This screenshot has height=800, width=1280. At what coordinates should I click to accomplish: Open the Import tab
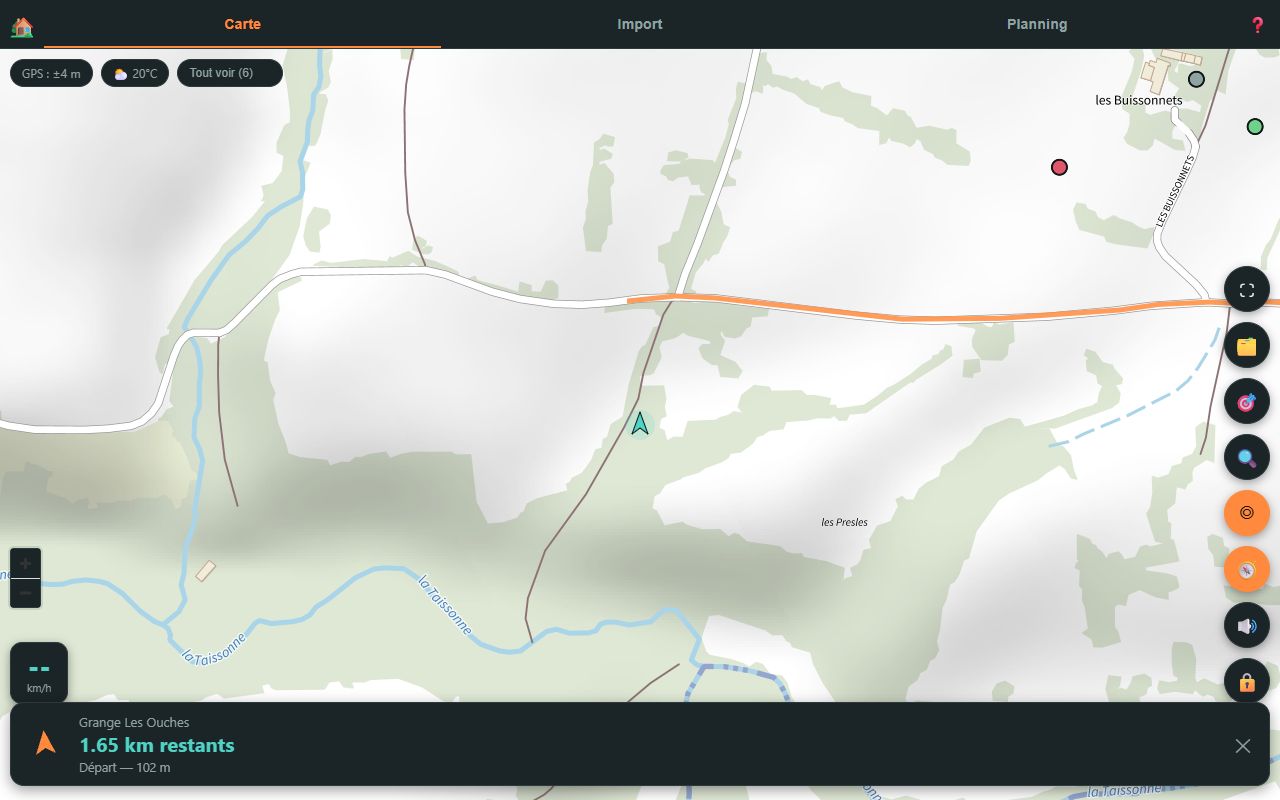pyautogui.click(x=640, y=24)
